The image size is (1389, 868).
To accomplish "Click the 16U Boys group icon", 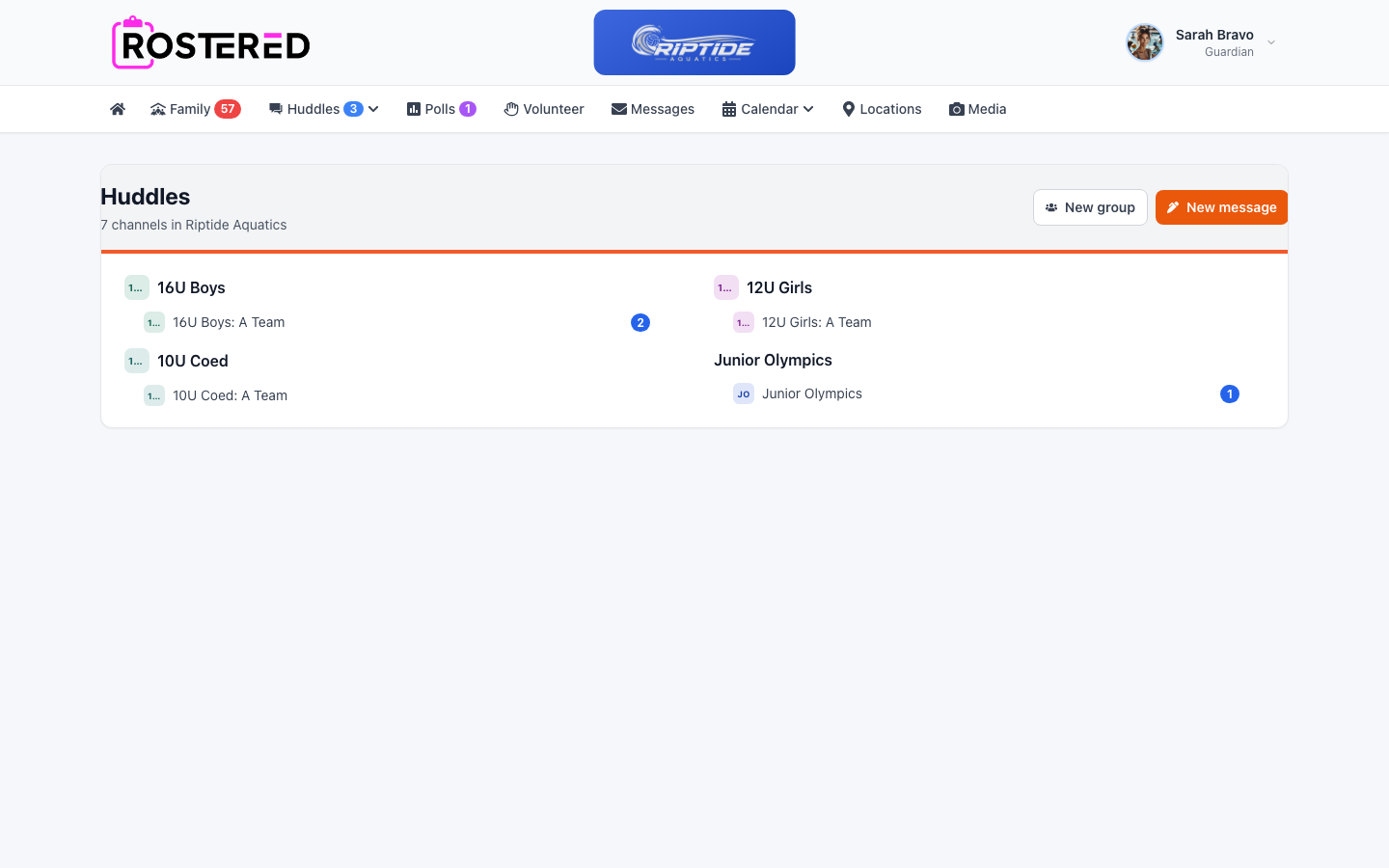I will 137,287.
